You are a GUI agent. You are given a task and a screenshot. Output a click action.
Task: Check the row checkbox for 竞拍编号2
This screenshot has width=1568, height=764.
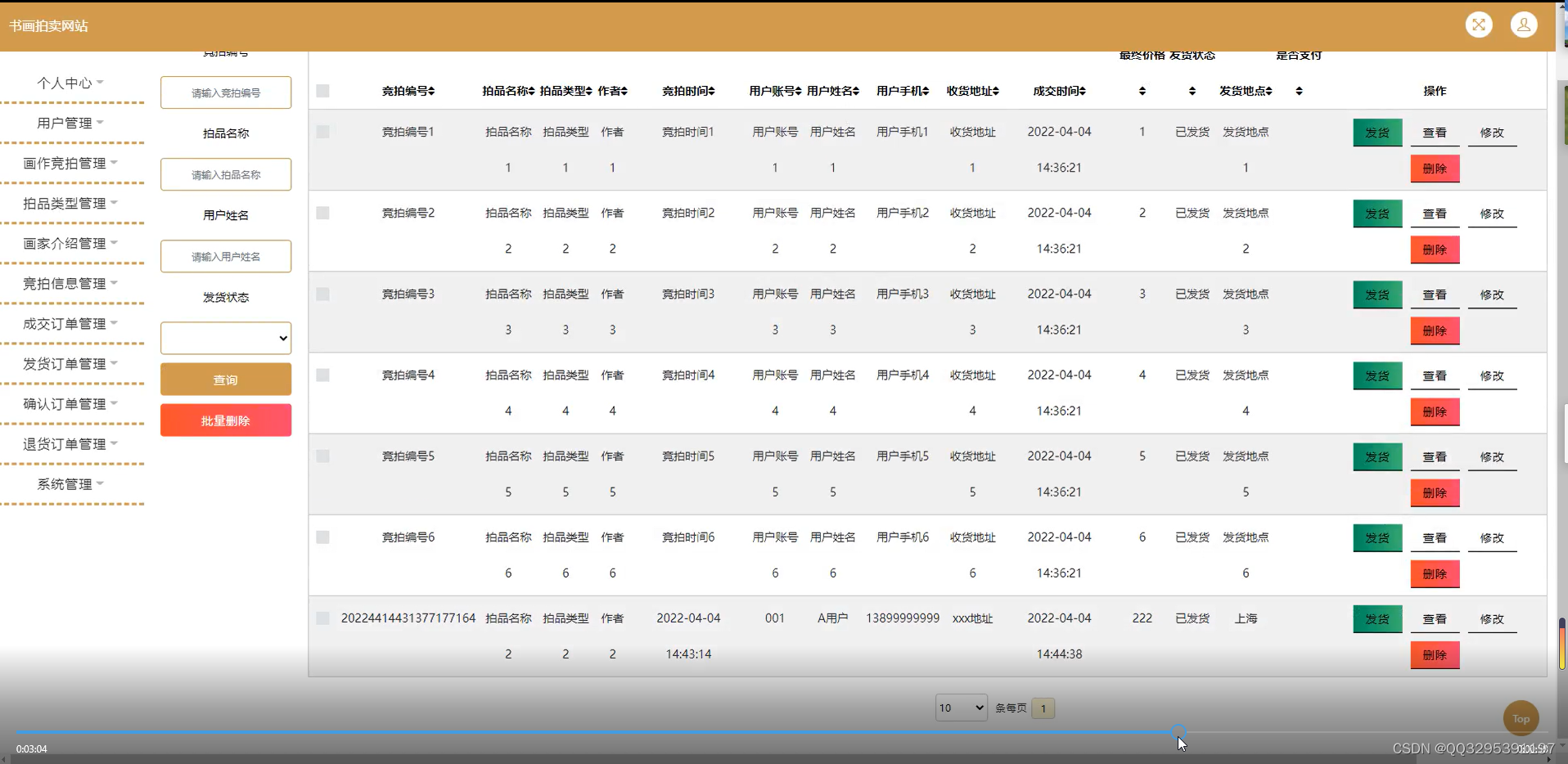(323, 213)
